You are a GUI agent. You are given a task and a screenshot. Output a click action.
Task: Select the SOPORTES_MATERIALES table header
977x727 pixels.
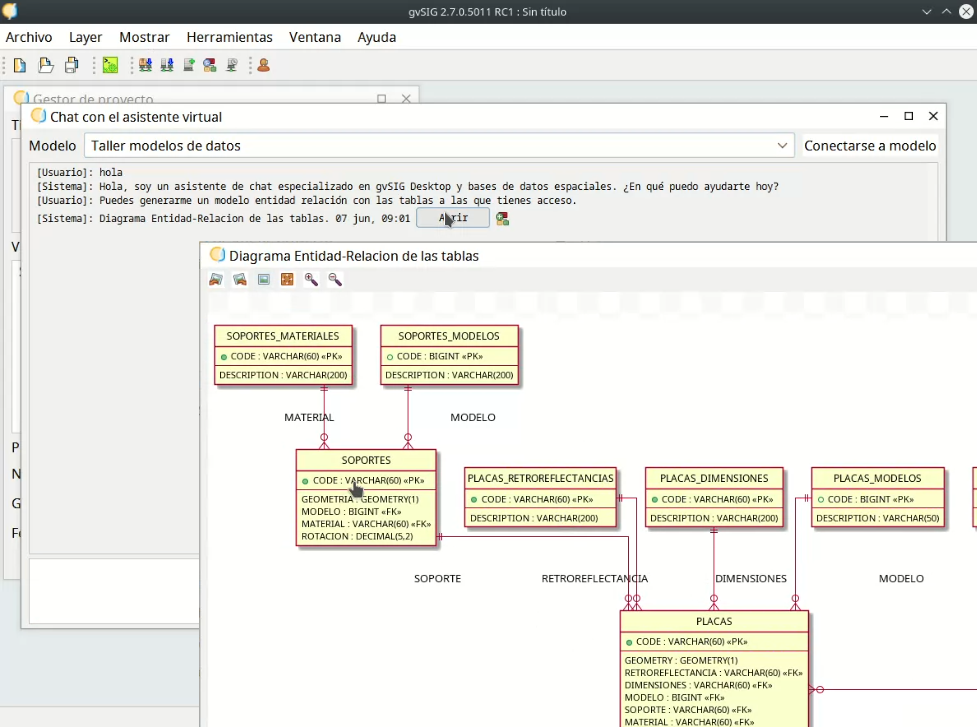click(282, 336)
